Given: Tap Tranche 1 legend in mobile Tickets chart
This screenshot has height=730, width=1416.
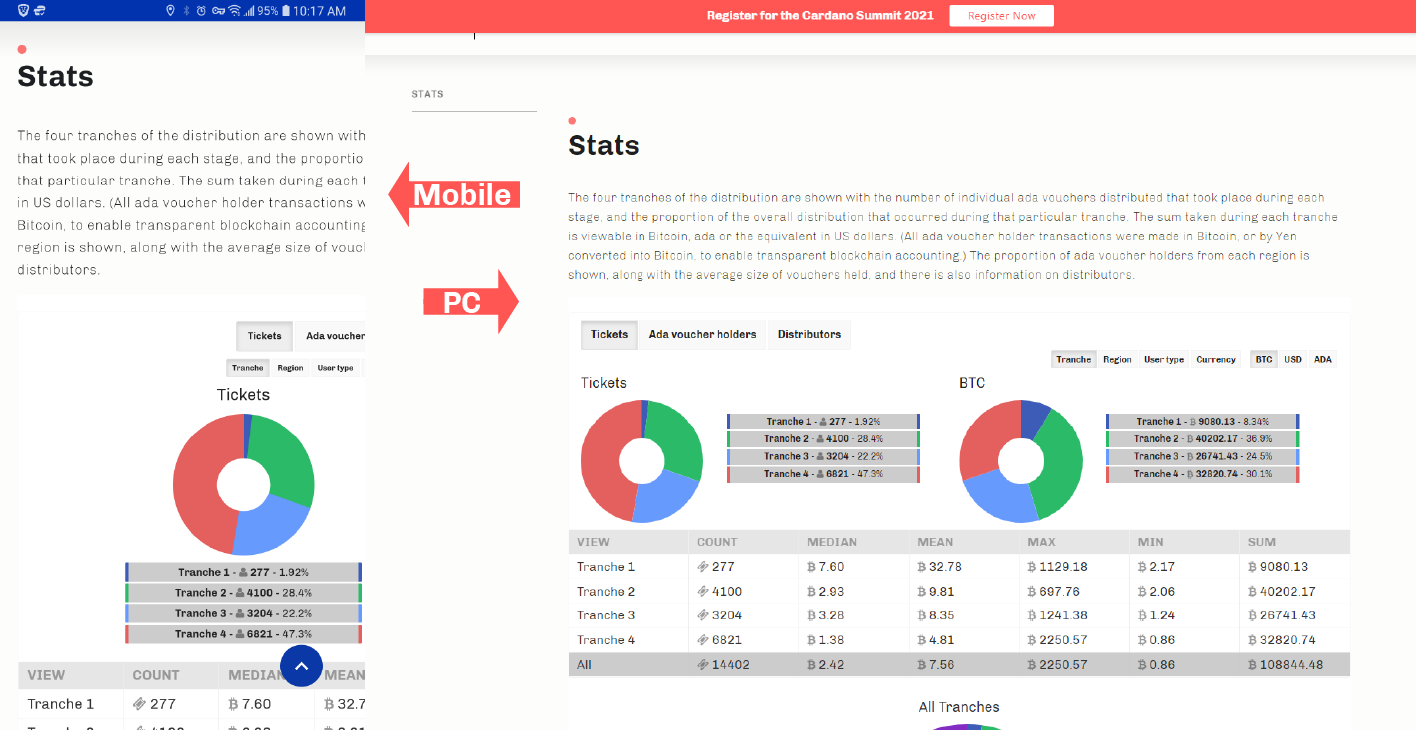Looking at the screenshot, I should 243,572.
